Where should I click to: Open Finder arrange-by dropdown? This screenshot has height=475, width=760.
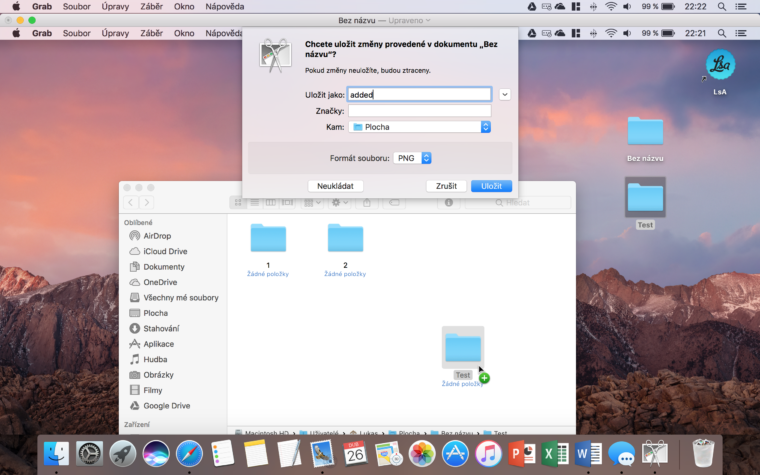(312, 203)
